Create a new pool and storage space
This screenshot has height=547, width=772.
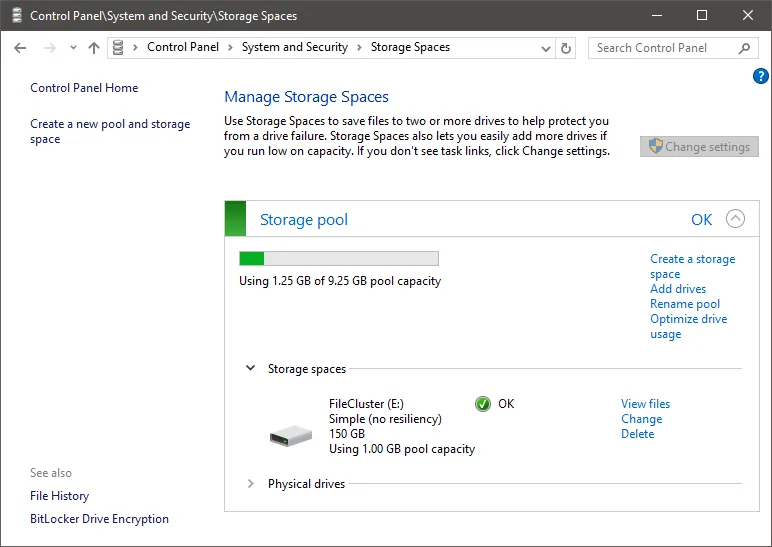[110, 131]
